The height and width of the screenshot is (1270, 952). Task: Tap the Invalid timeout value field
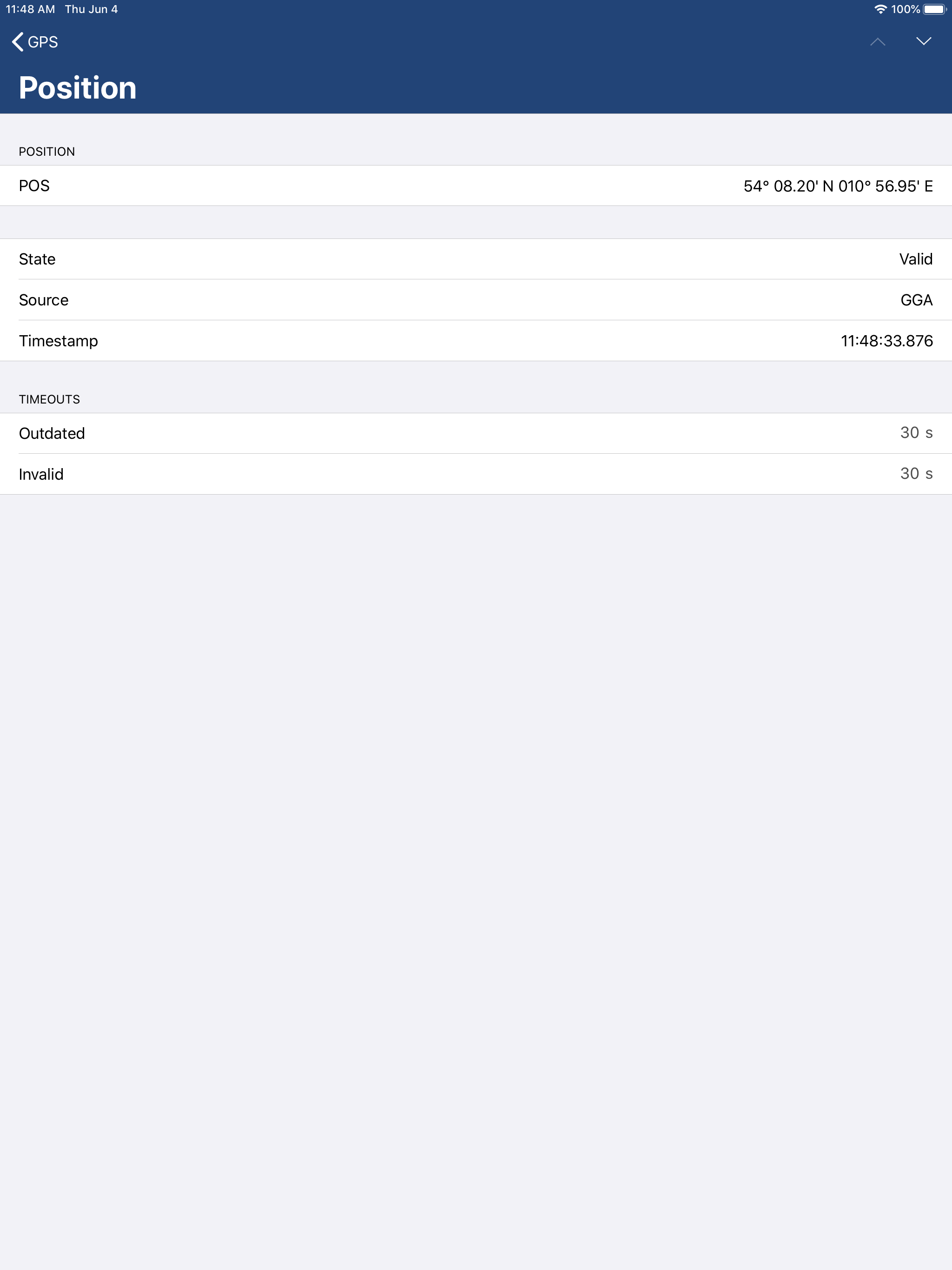916,474
